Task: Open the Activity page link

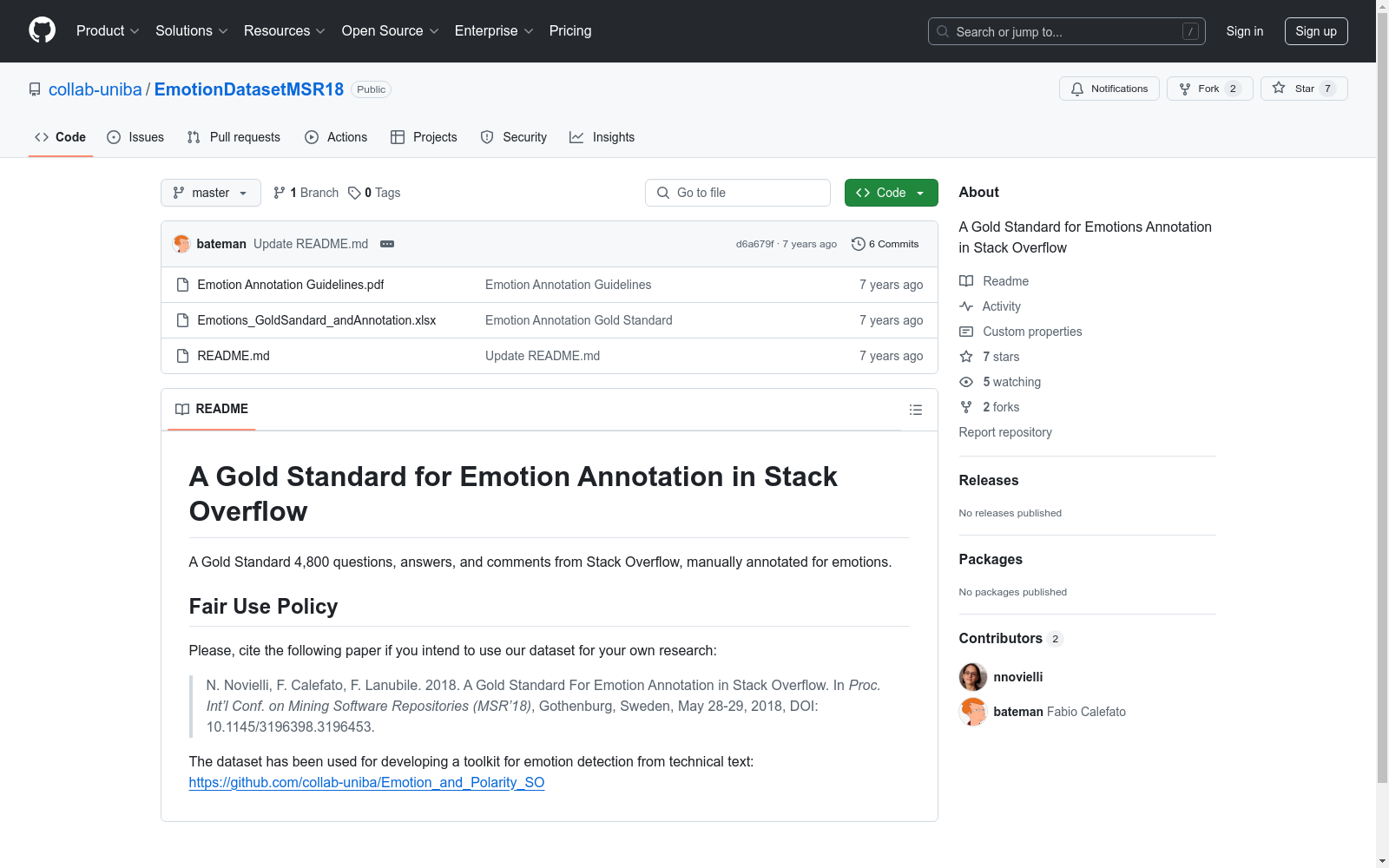Action: coord(990,306)
